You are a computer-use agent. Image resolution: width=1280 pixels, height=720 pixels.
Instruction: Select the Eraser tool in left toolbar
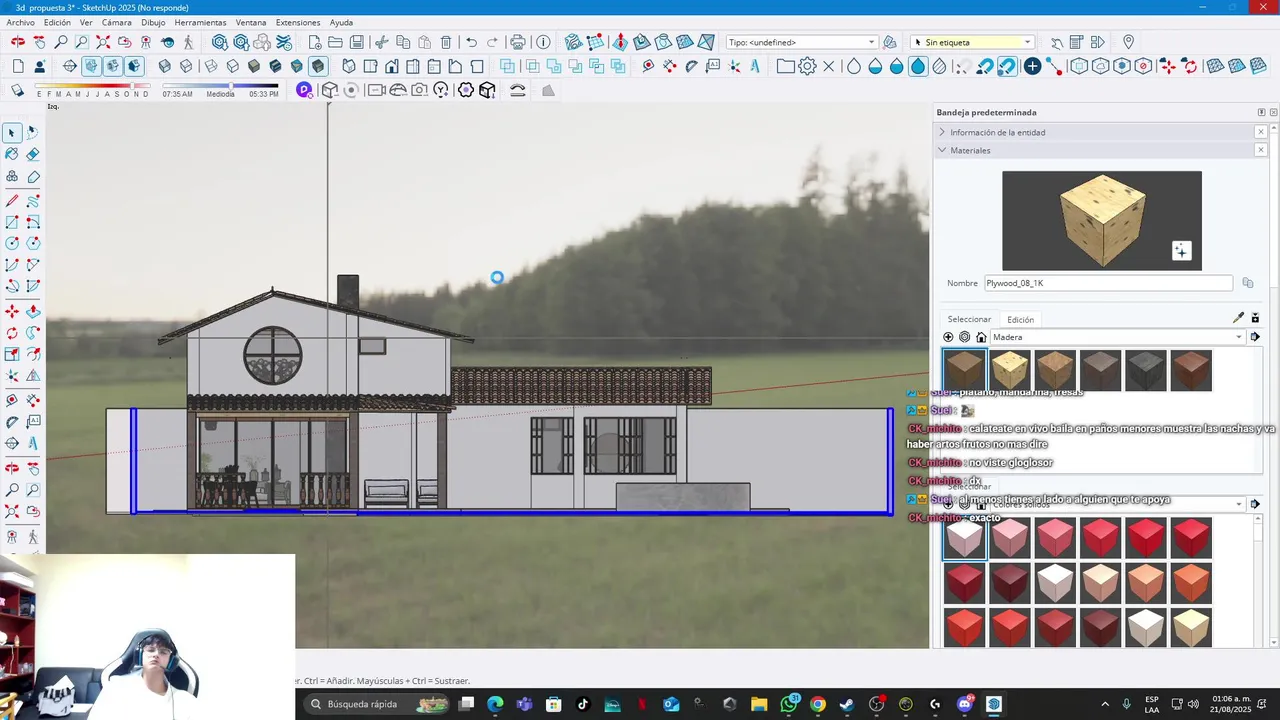coord(33,154)
